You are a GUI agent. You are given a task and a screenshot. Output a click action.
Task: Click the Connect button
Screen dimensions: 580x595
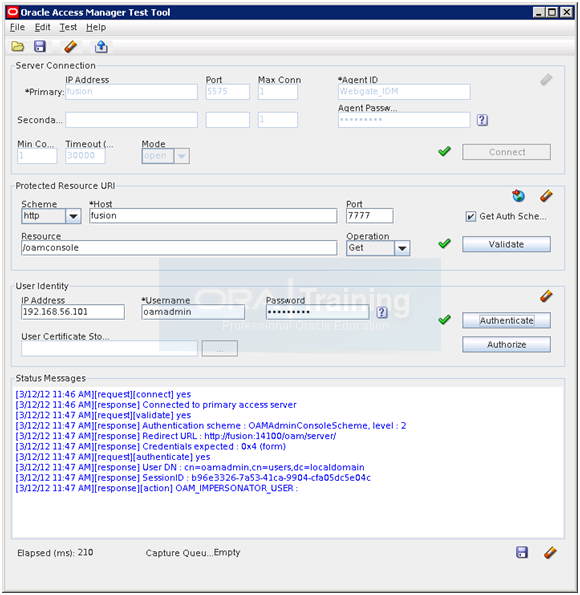[506, 152]
